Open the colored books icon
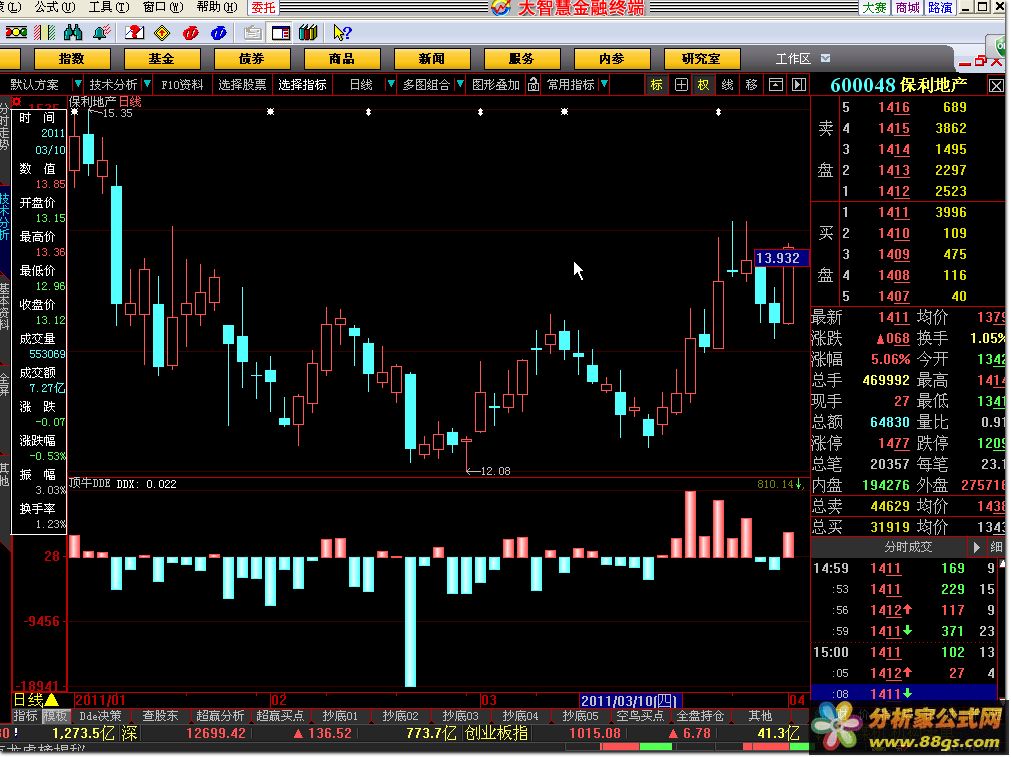Image resolution: width=1011 pixels, height=757 pixels. tap(309, 32)
